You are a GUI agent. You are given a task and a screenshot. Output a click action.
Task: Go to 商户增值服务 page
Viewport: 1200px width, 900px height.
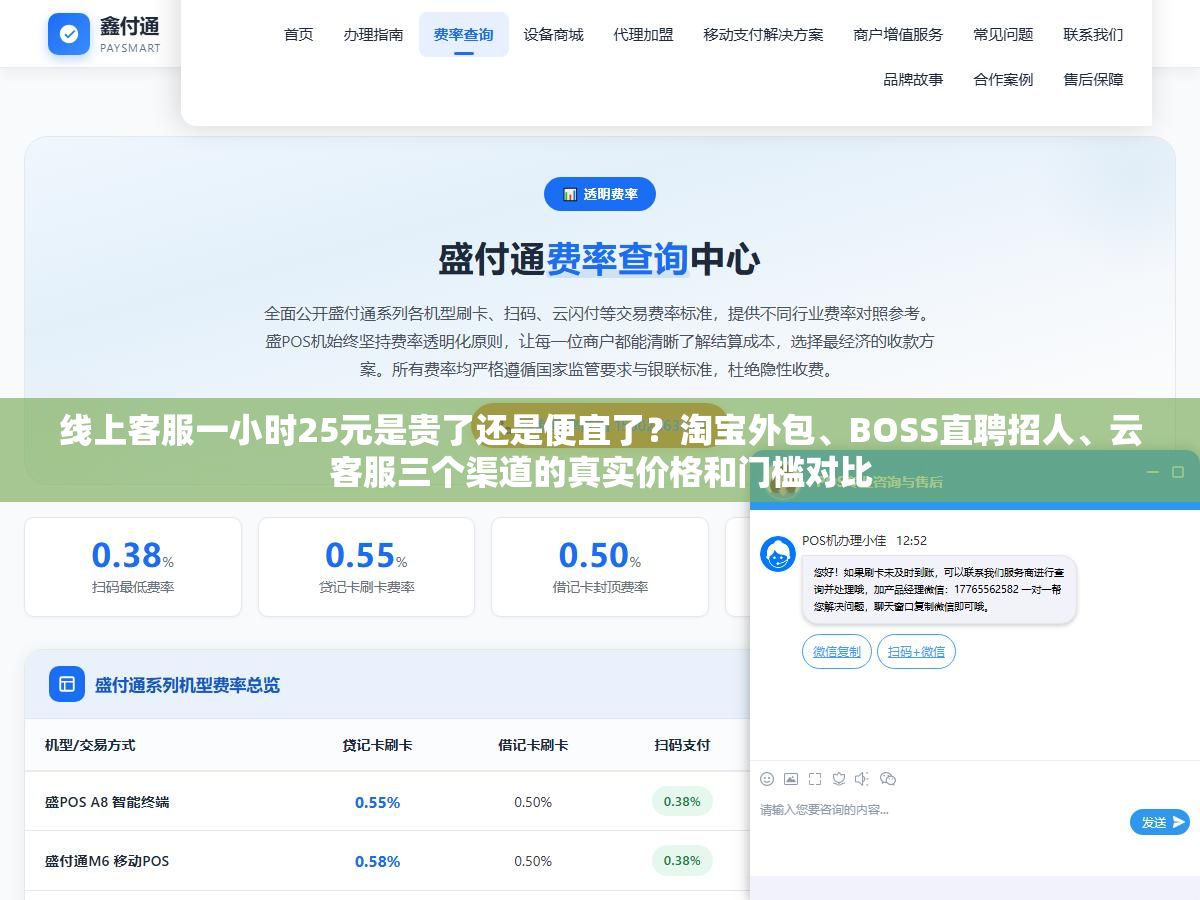point(898,34)
